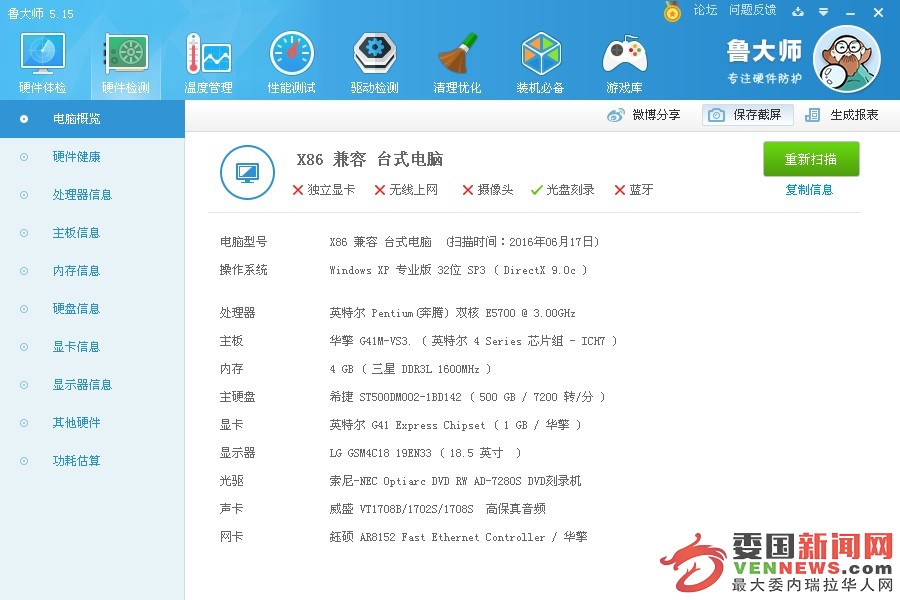Click the camera icon for 保存截屏
Image resolution: width=900 pixels, height=600 pixels.
[716, 115]
